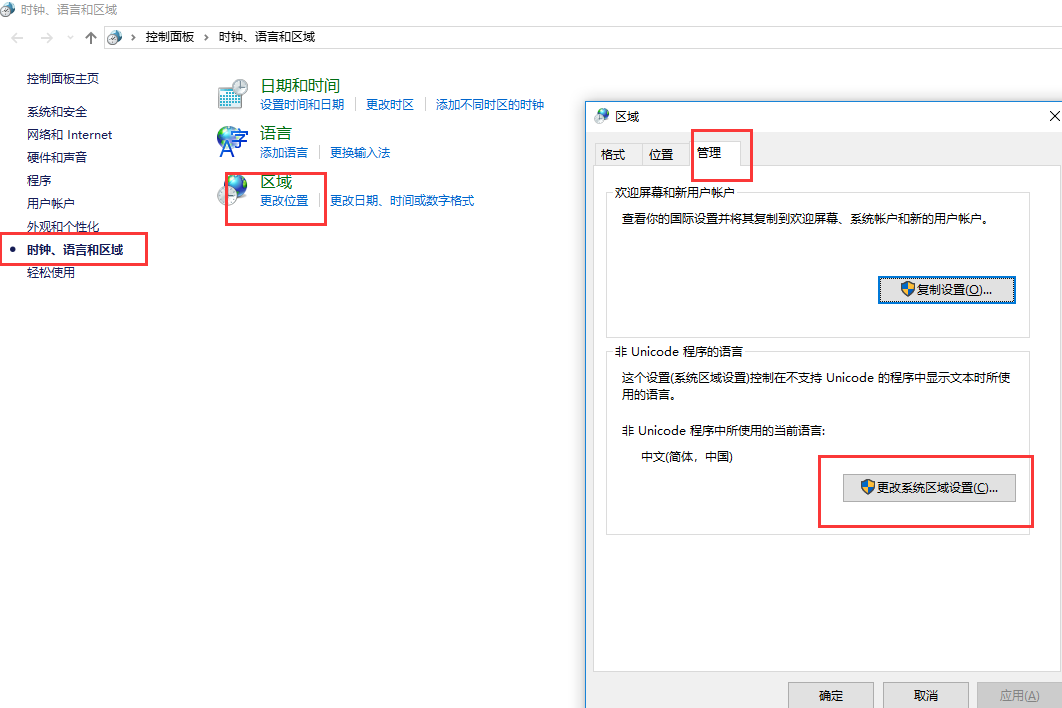
Task: Click the address bar control panel icon
Action: click(115, 37)
